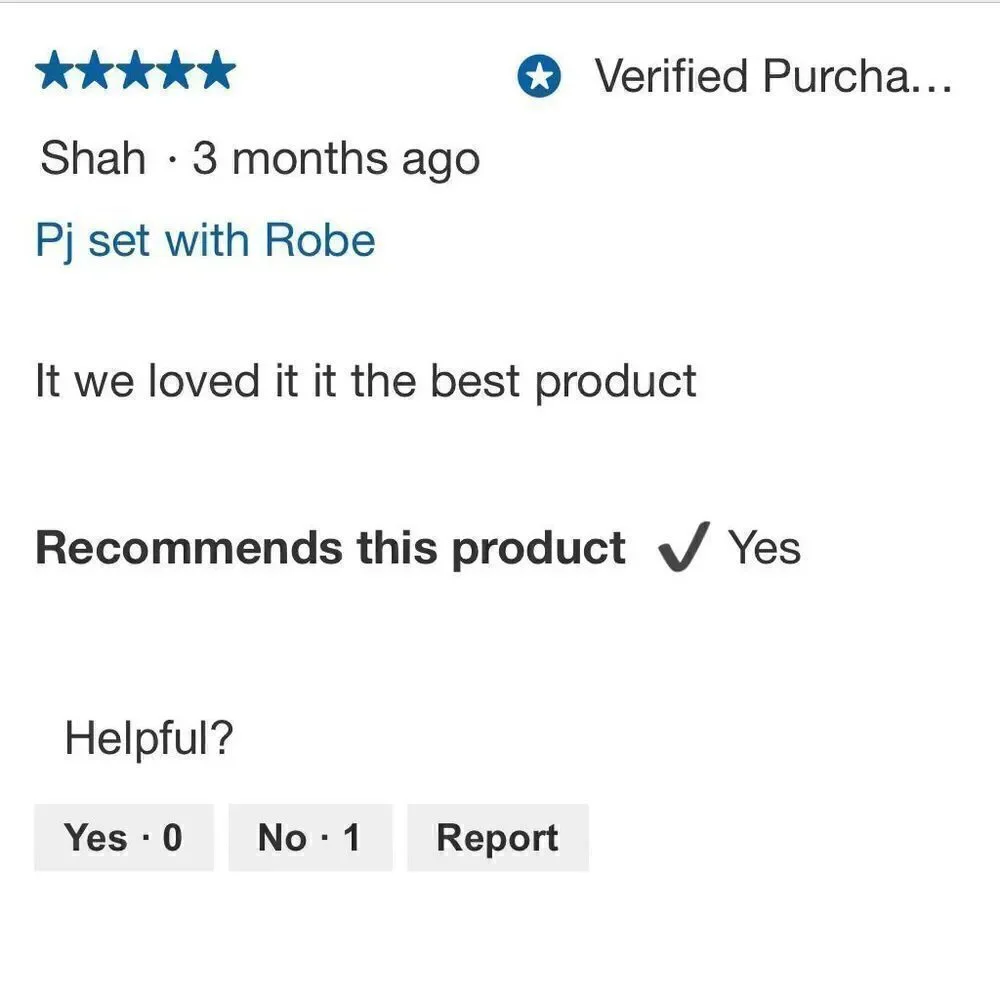The width and height of the screenshot is (1000, 1000).
Task: Open the 'Pj set with Robe' link
Action: [x=205, y=241]
